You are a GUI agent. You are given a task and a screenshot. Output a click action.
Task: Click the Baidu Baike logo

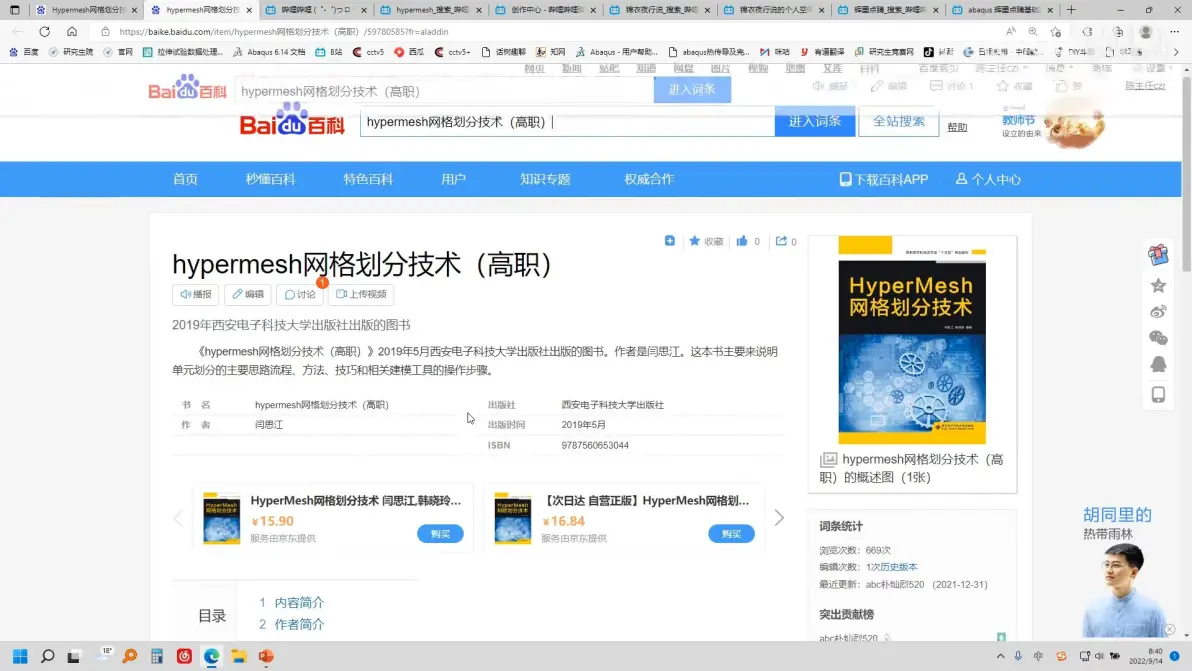(x=293, y=122)
